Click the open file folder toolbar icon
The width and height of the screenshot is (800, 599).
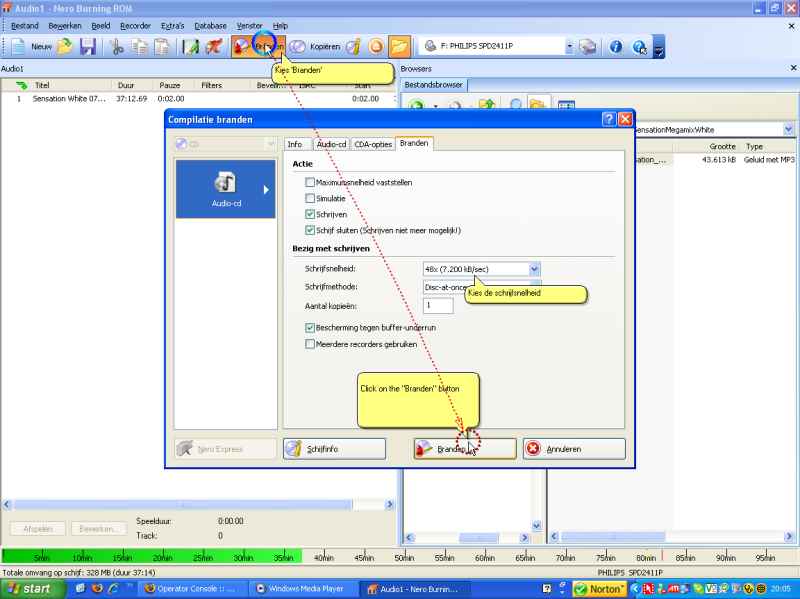point(65,46)
